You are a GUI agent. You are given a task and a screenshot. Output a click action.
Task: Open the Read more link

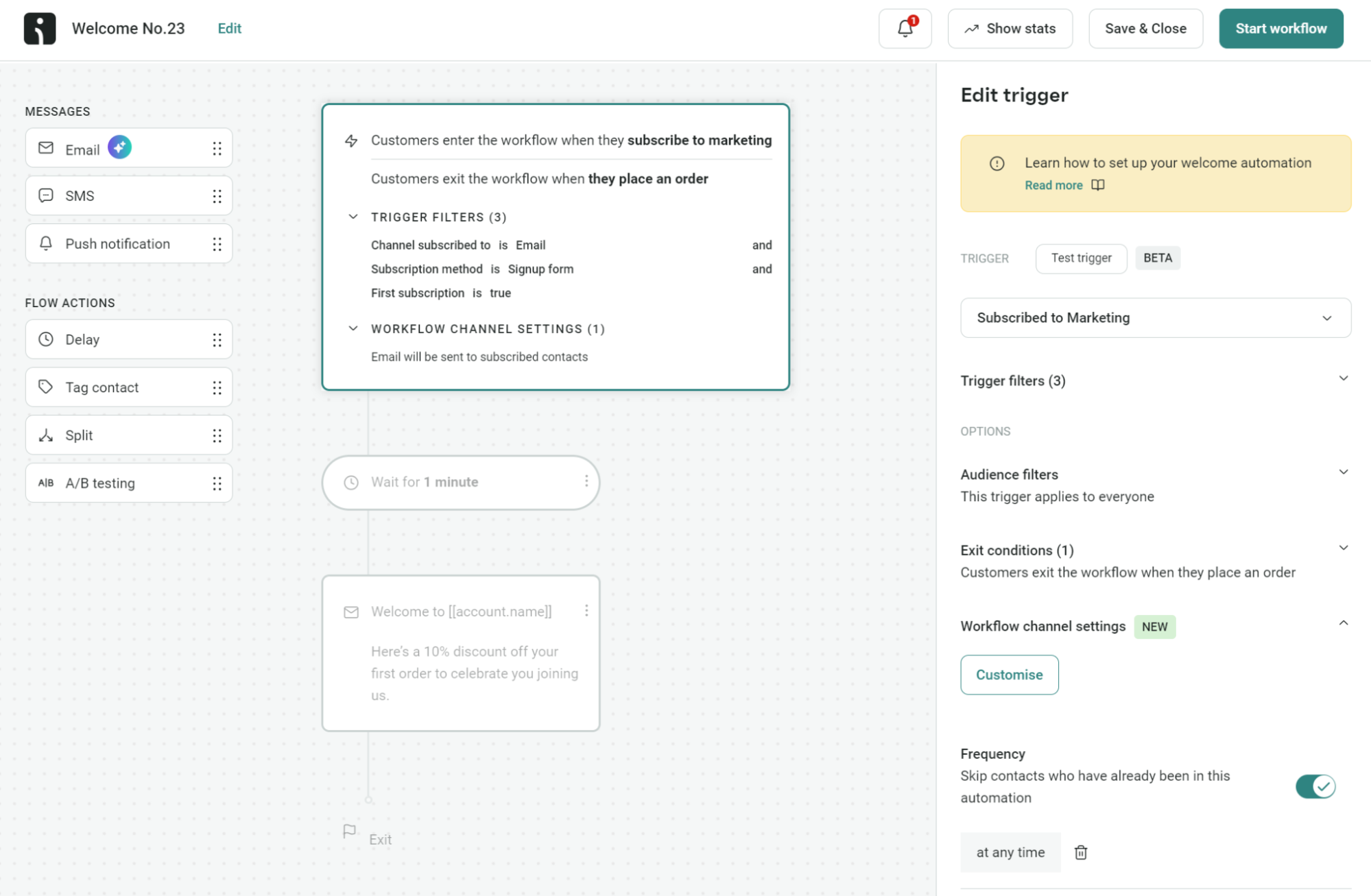pyautogui.click(x=1053, y=185)
